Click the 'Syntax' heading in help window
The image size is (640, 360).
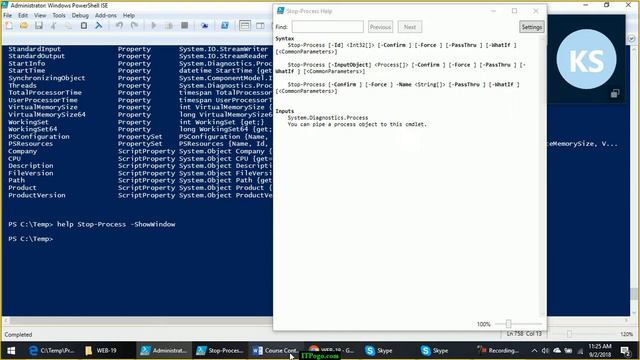tap(284, 38)
